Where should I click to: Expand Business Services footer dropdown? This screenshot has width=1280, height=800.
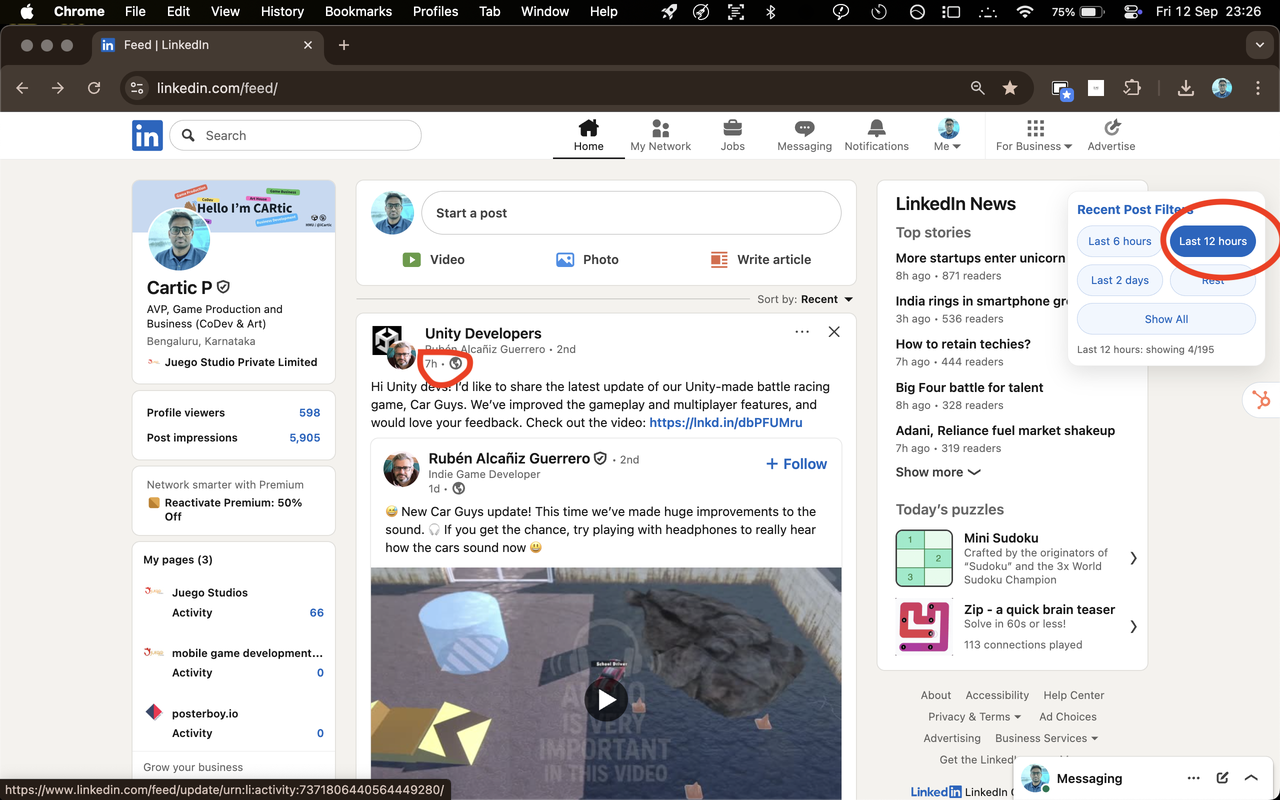[x=1046, y=738]
